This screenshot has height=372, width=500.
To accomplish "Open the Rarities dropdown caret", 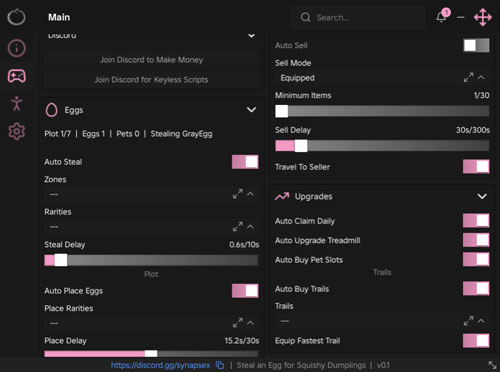I will 251,227.
